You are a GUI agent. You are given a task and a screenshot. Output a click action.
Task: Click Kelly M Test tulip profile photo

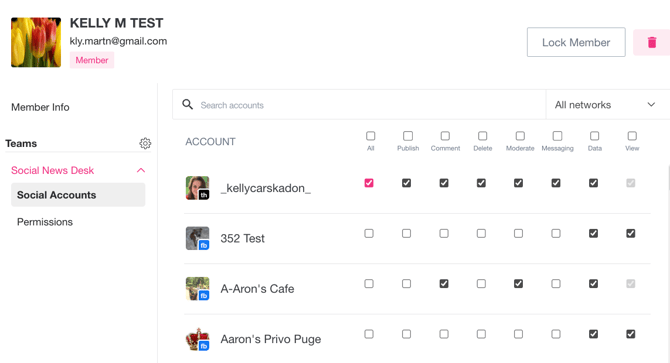(x=36, y=42)
